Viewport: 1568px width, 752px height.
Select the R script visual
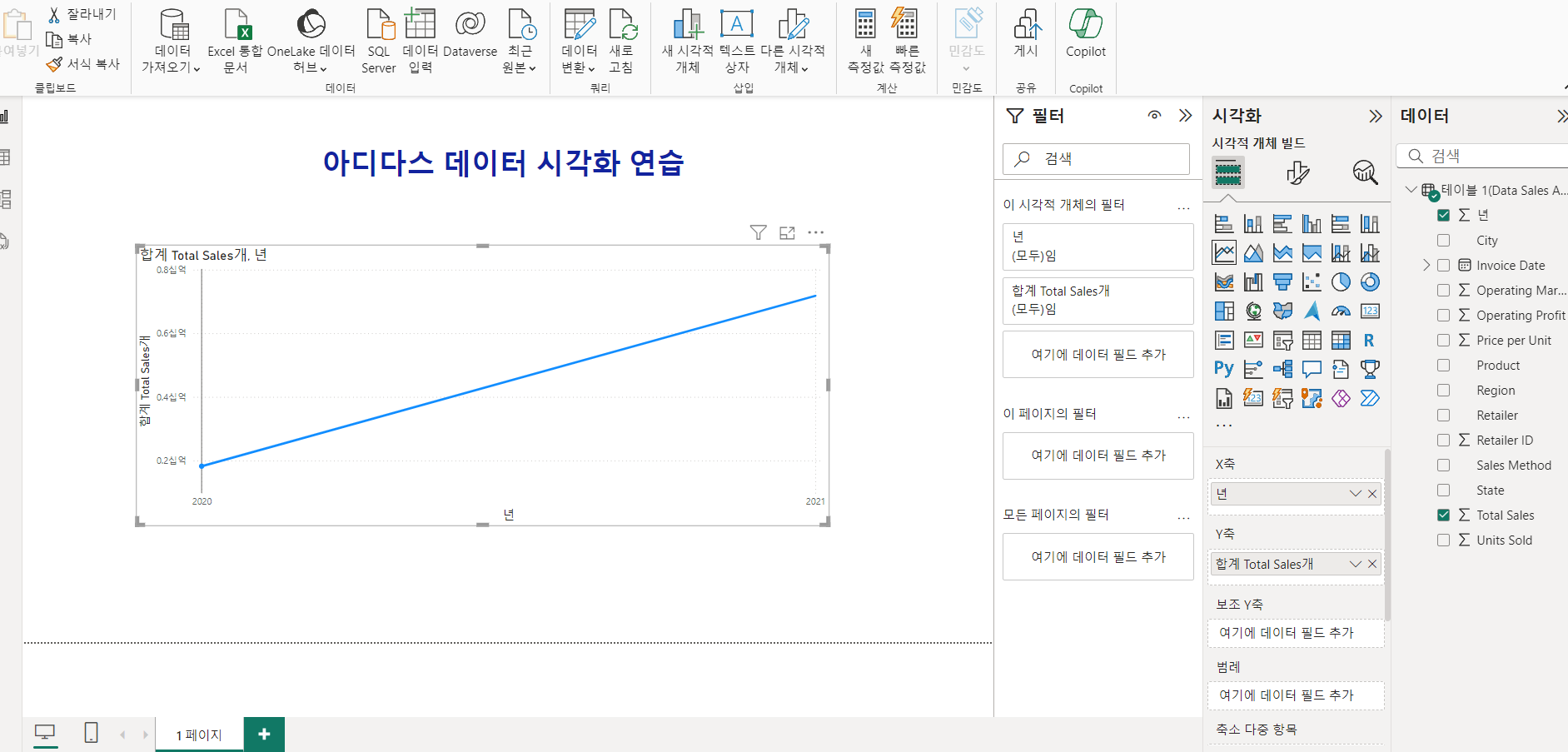1370,340
